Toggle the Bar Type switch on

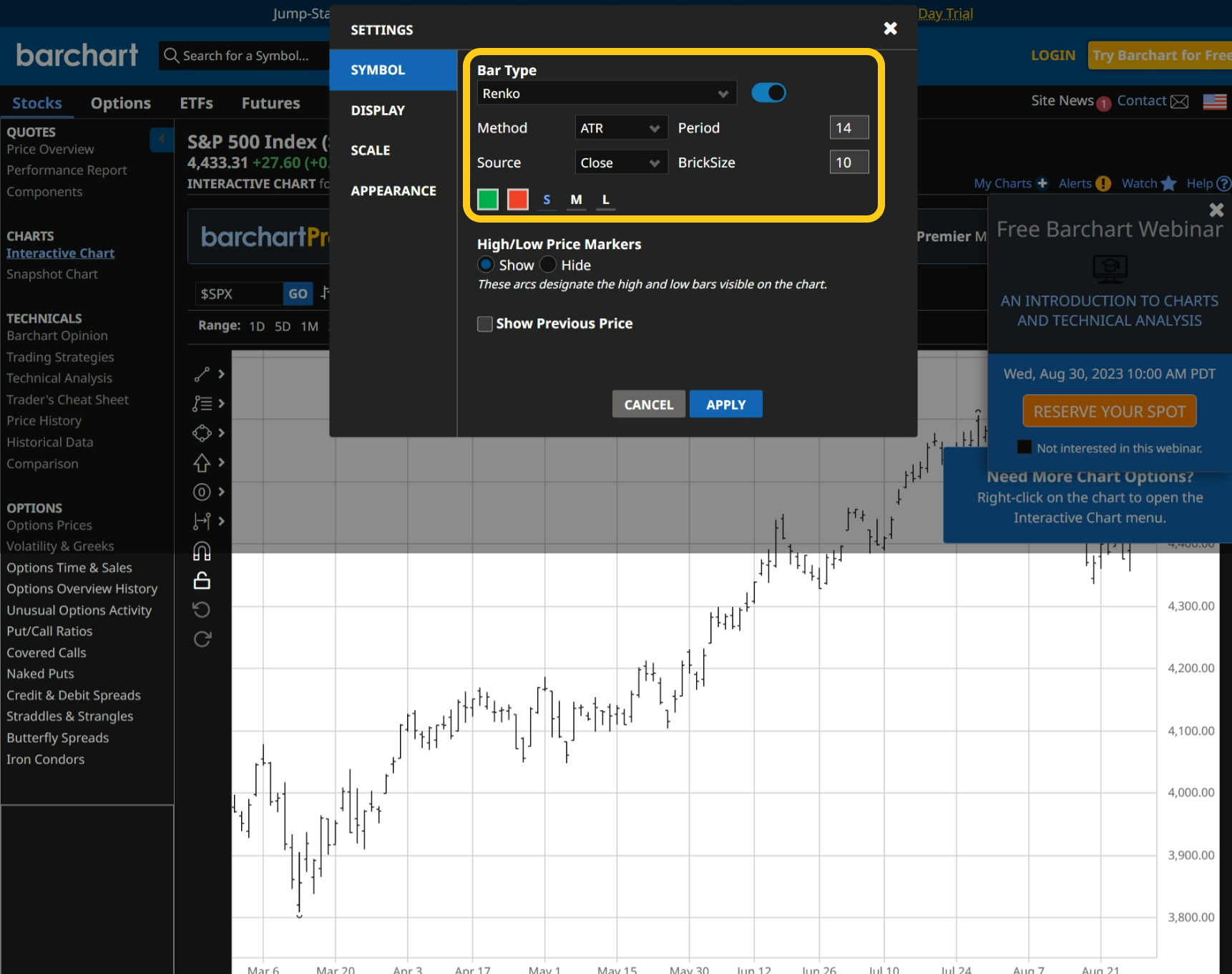click(x=768, y=92)
